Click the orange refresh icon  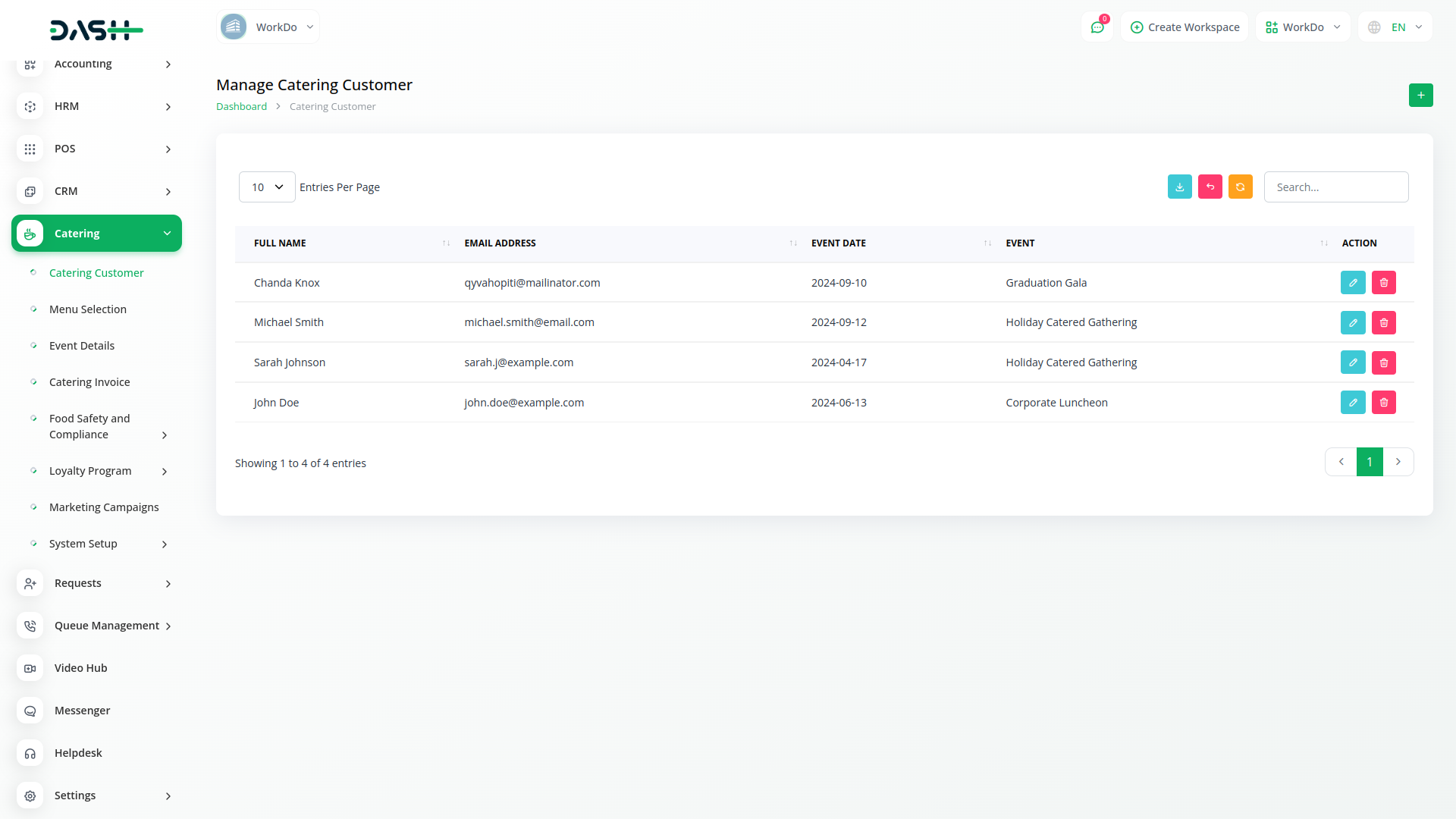coord(1240,187)
